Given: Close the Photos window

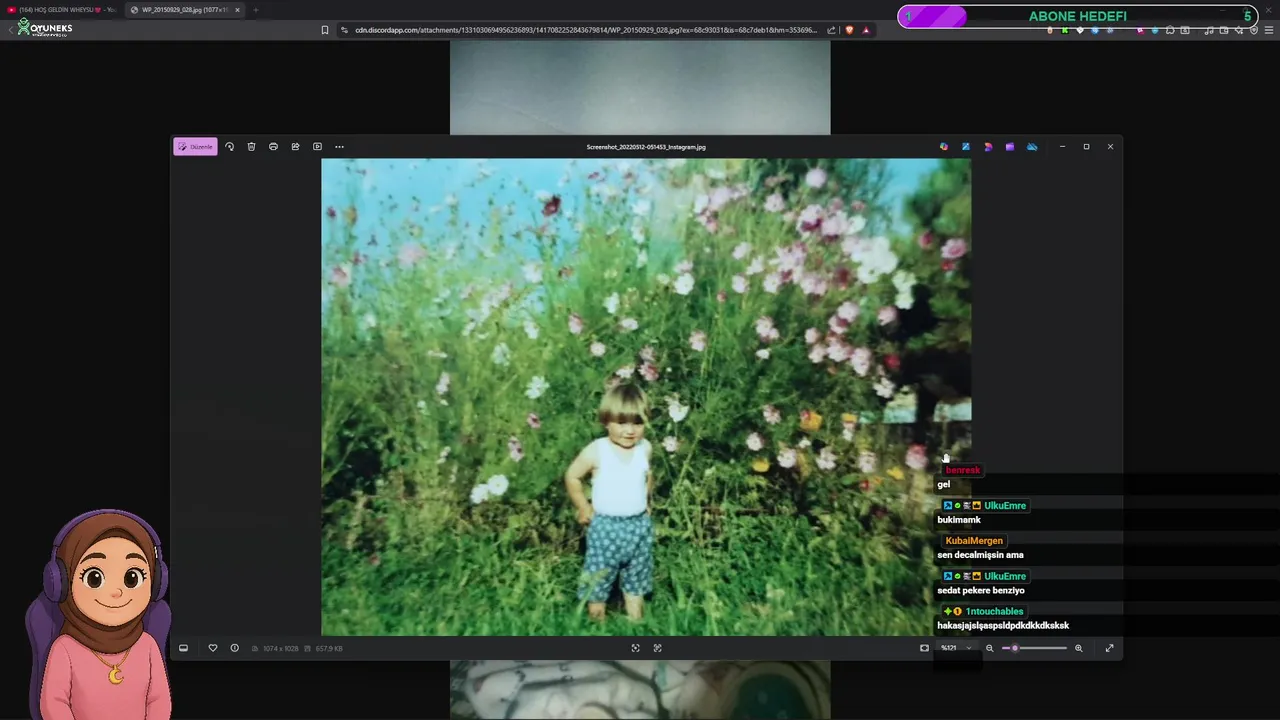Looking at the screenshot, I should coord(1110,147).
